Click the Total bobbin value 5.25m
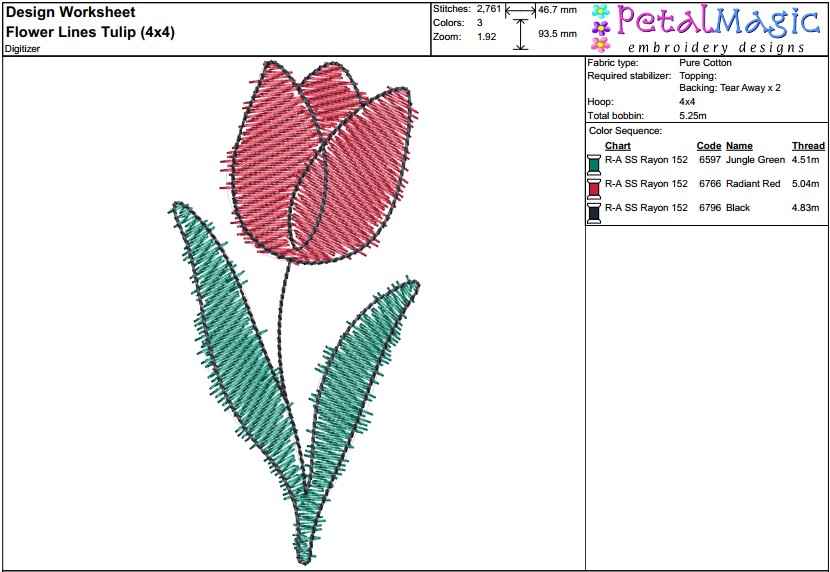 coord(692,115)
